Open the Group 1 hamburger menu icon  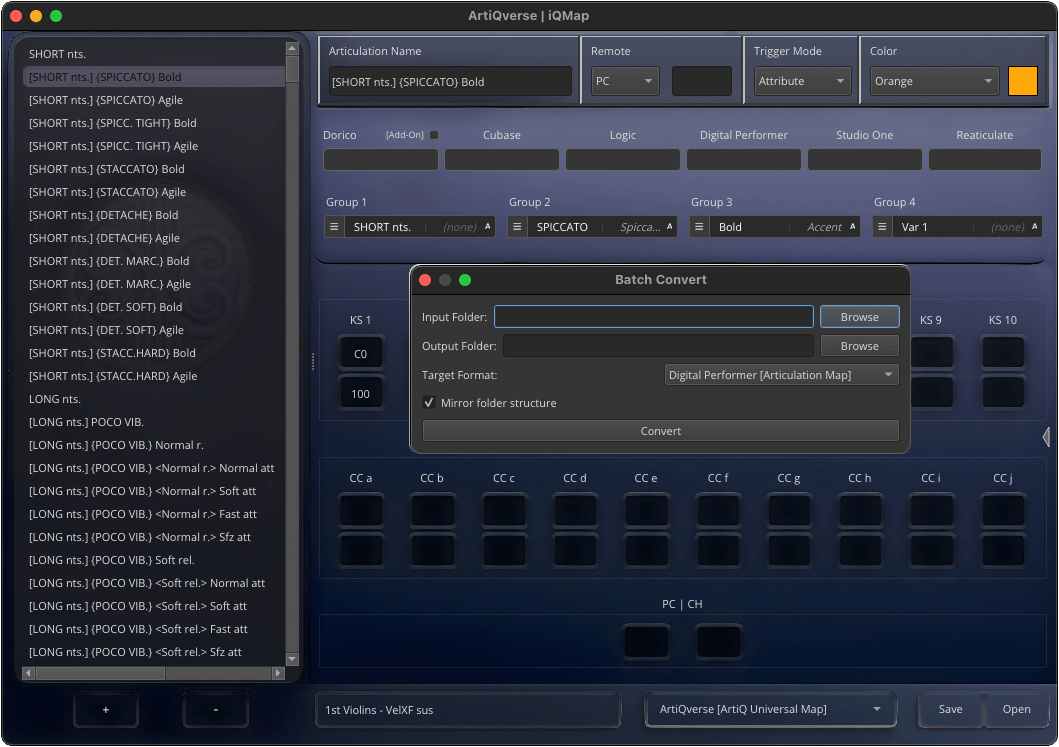click(x=334, y=226)
